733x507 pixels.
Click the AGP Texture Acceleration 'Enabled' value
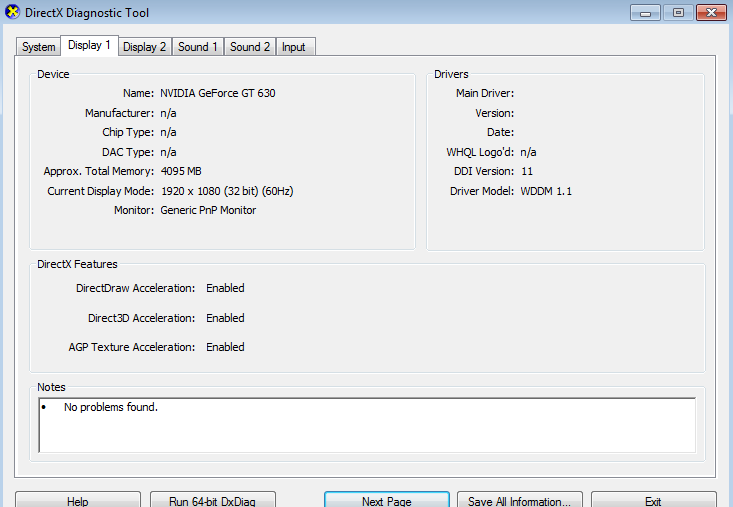[225, 347]
